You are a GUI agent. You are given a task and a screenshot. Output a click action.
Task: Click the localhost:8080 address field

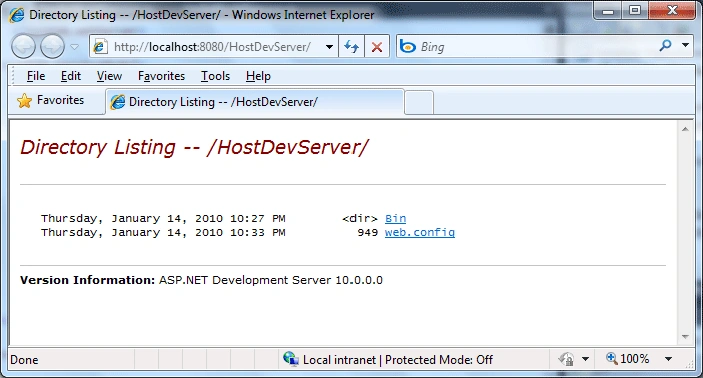[x=212, y=47]
